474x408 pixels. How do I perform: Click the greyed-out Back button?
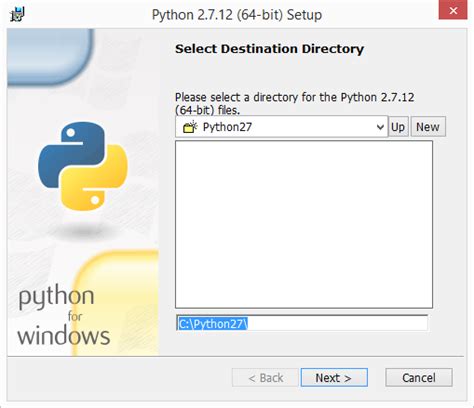[x=265, y=378]
